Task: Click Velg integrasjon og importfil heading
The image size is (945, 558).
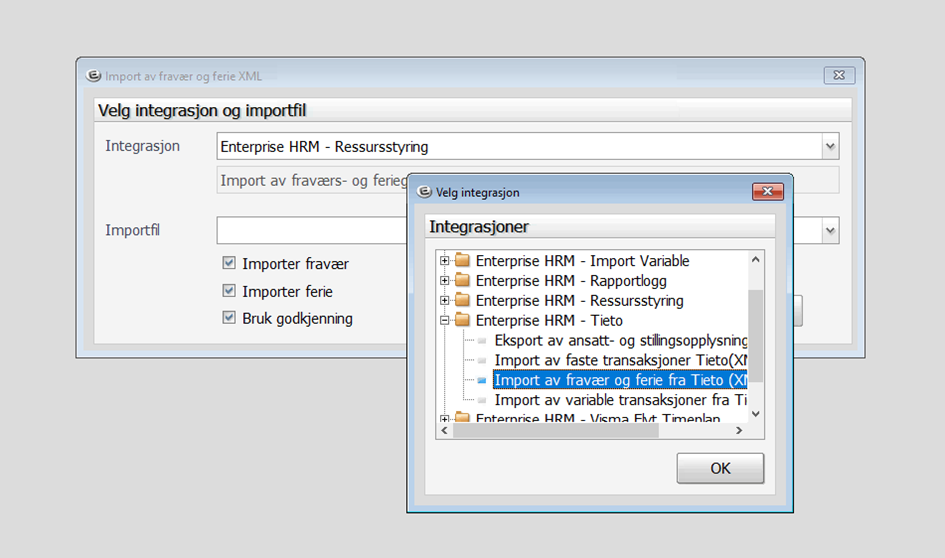Action: tap(202, 110)
